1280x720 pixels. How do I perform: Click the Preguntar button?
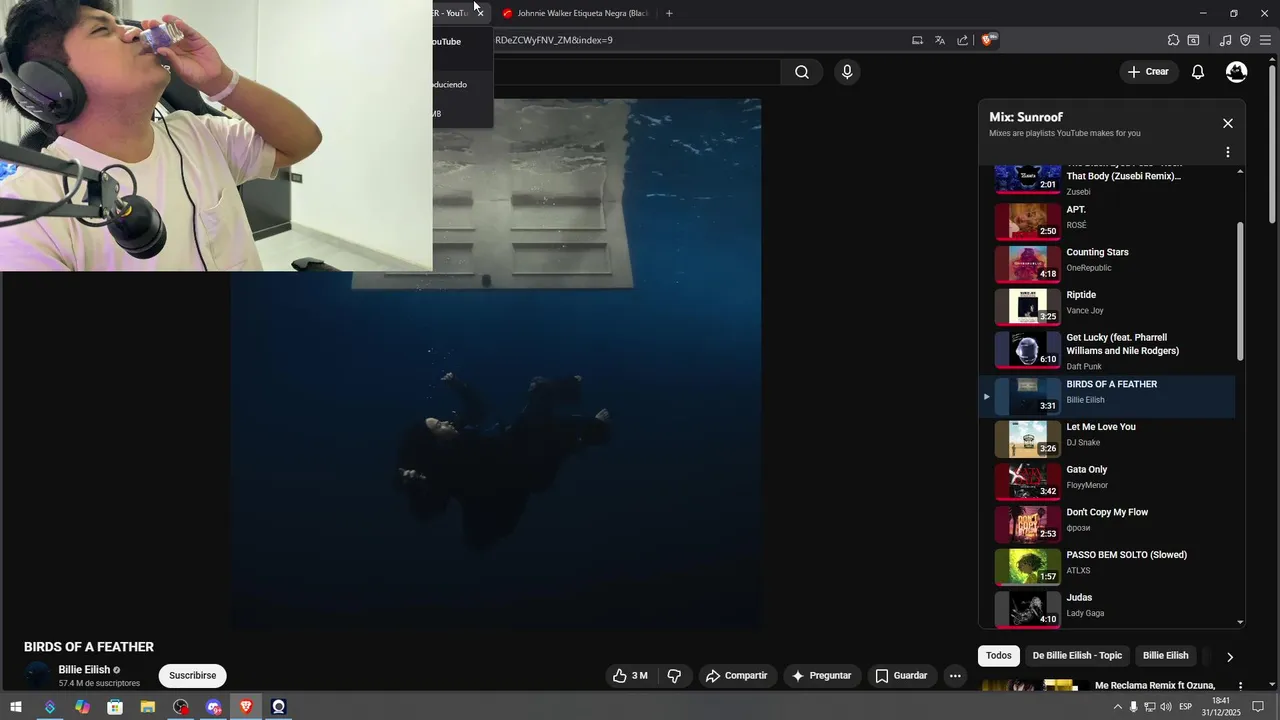coord(822,676)
